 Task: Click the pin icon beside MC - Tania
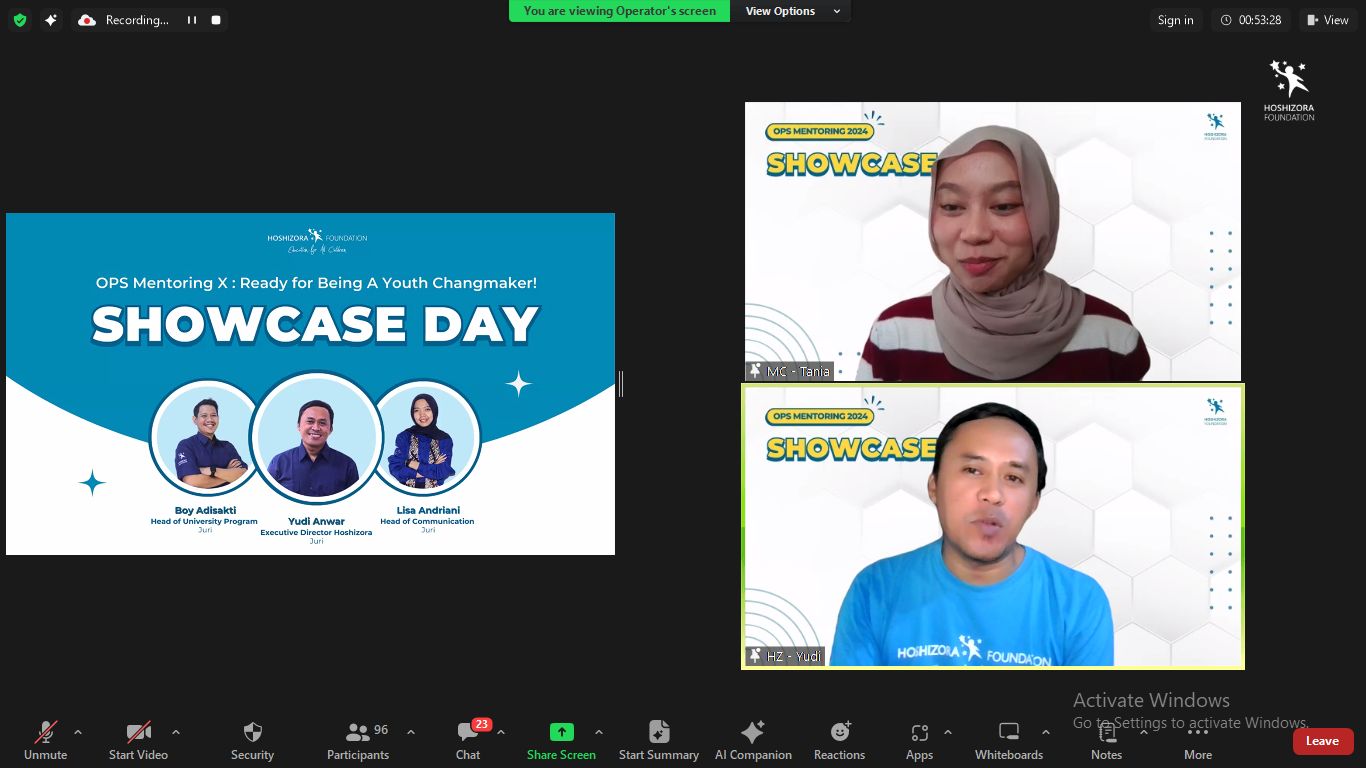(755, 371)
